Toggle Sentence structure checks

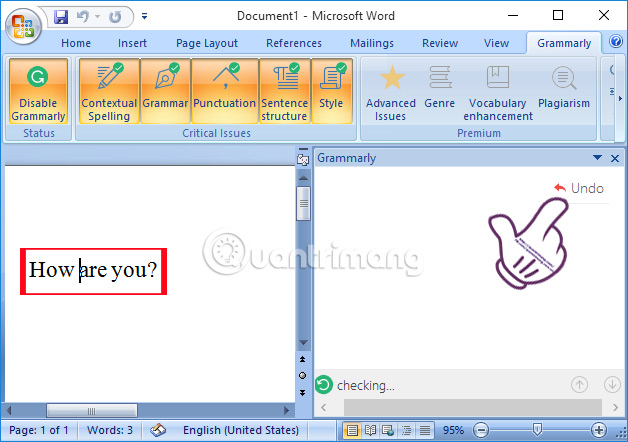284,91
